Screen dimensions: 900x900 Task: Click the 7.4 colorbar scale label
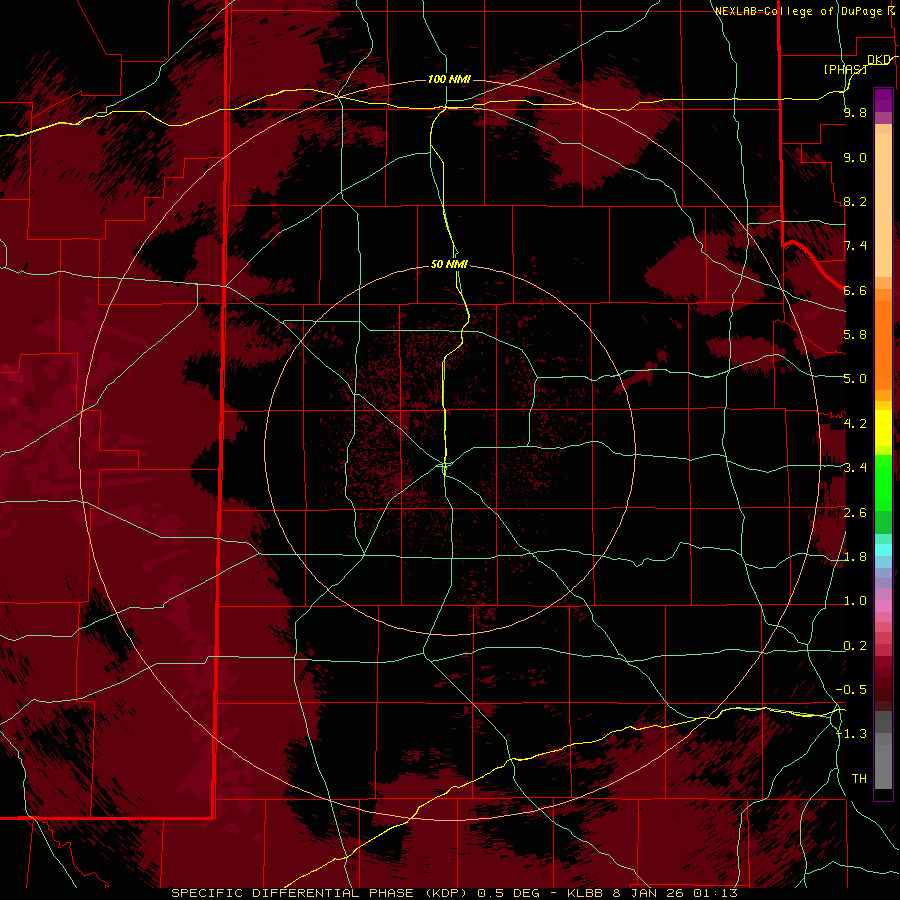click(855, 246)
